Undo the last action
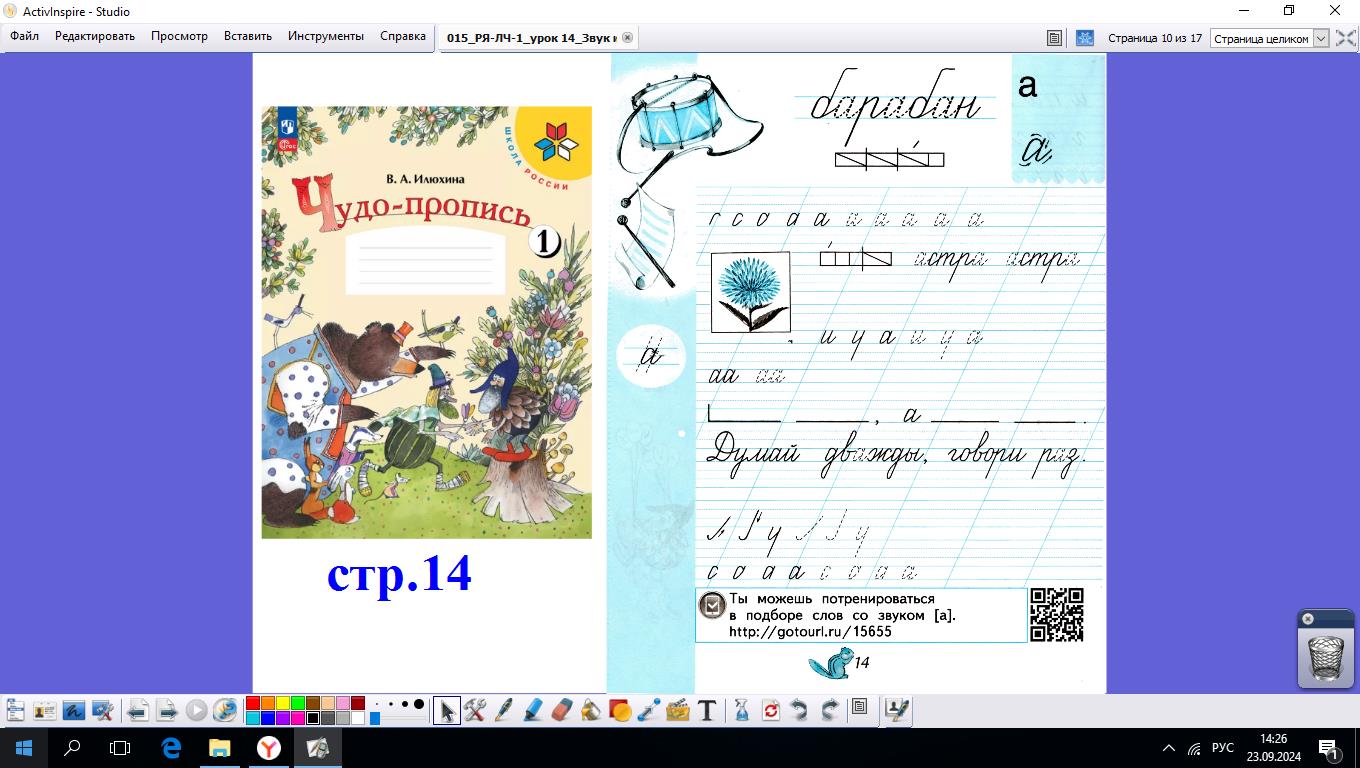This screenshot has height=768, width=1360. [x=800, y=710]
